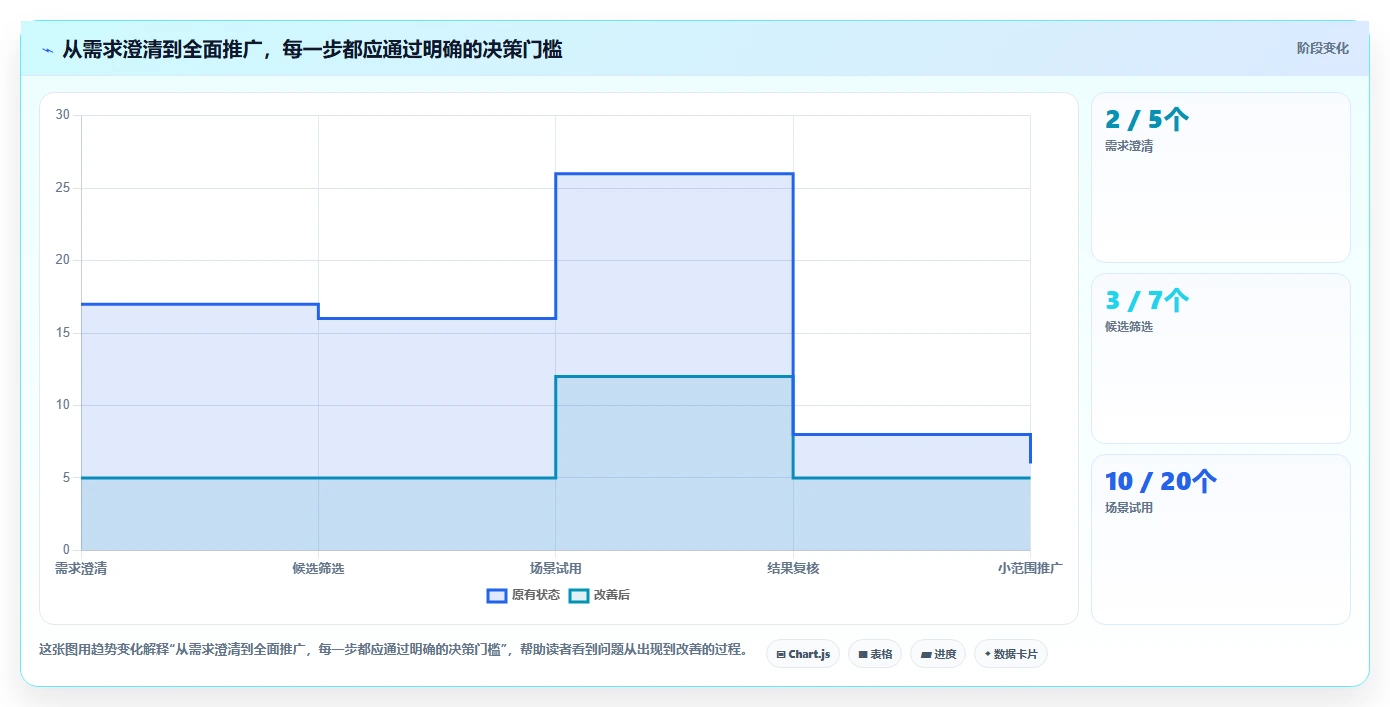
Task: Click the 2 / 5个 value text
Action: point(1147,120)
